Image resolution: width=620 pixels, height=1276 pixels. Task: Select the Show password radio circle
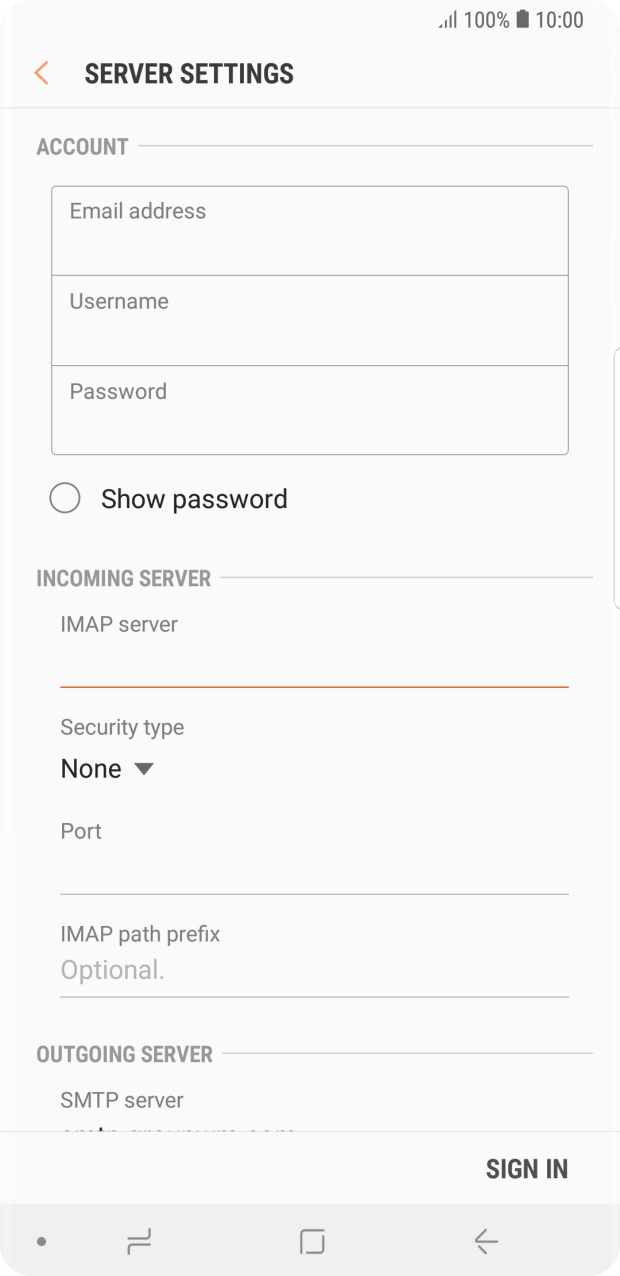(65, 498)
